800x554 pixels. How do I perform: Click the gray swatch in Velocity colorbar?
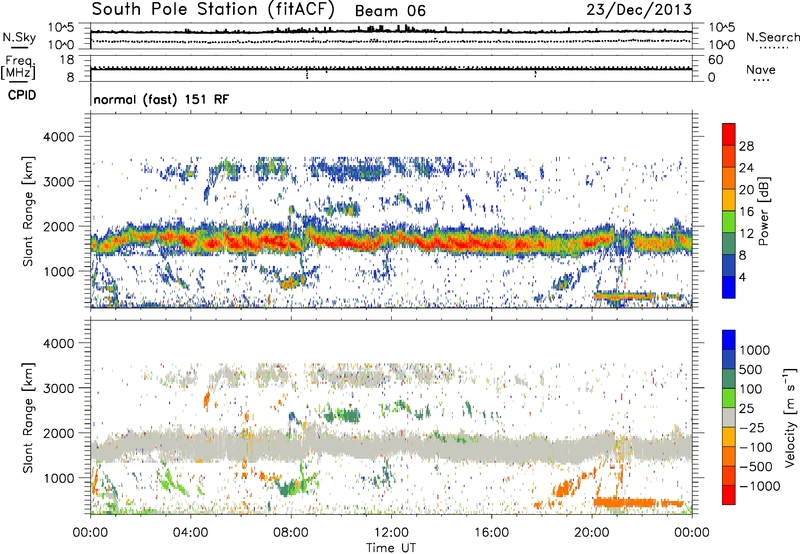pyautogui.click(x=729, y=418)
